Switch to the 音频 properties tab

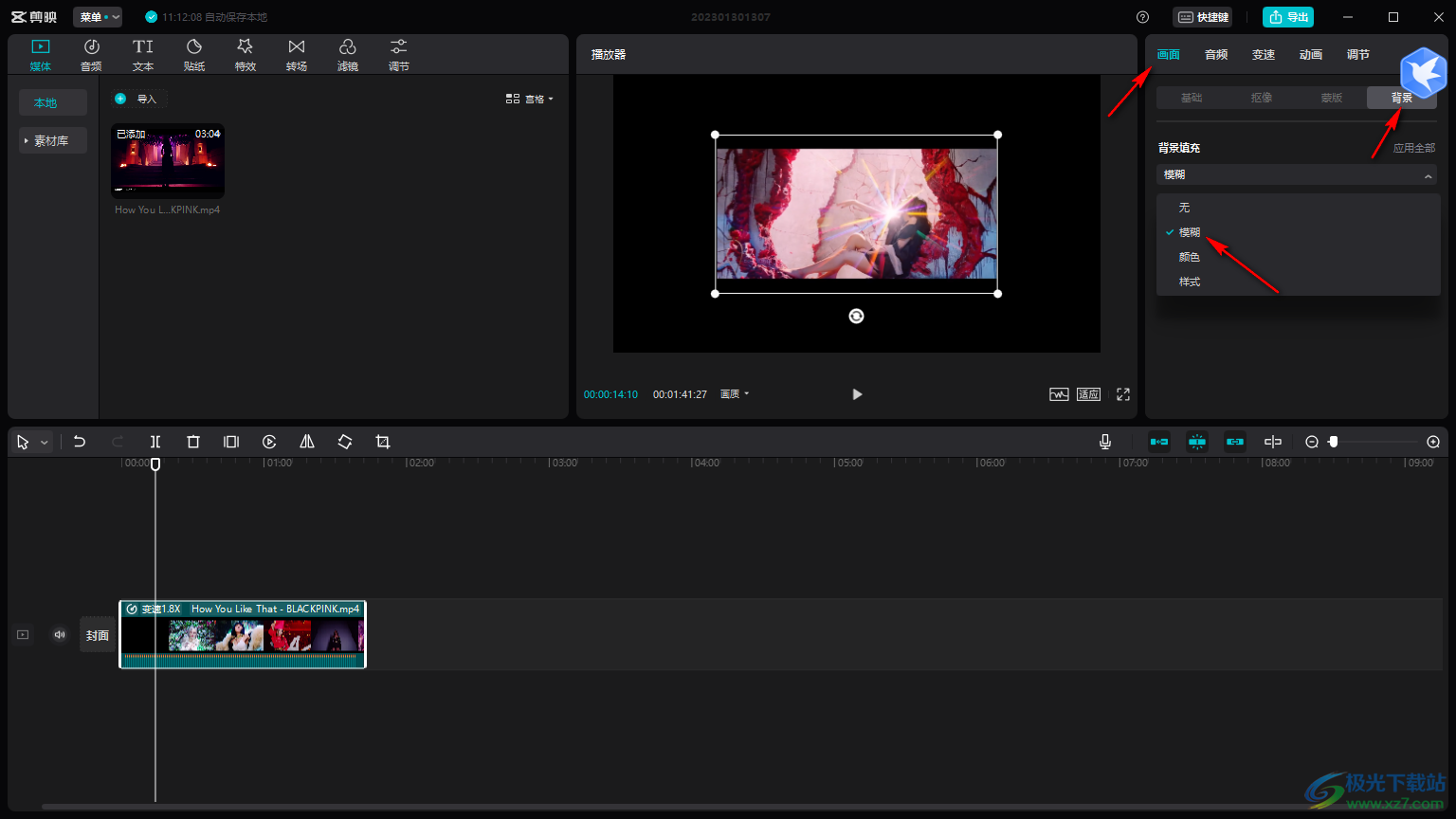tap(1216, 55)
